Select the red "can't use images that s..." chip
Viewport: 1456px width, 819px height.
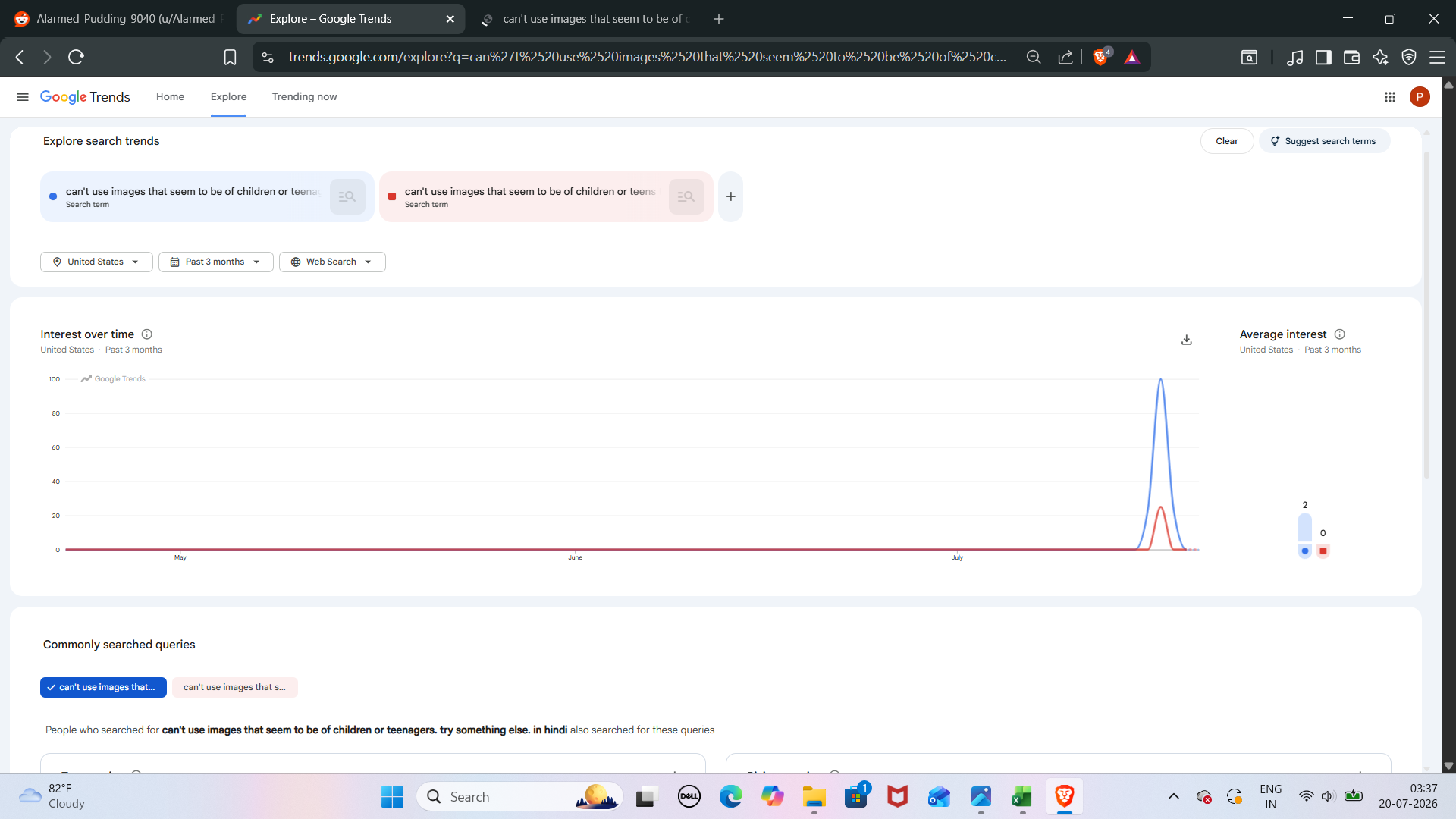click(234, 687)
